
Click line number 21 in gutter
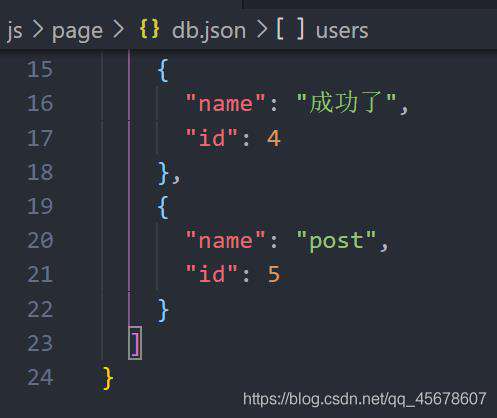pos(40,274)
